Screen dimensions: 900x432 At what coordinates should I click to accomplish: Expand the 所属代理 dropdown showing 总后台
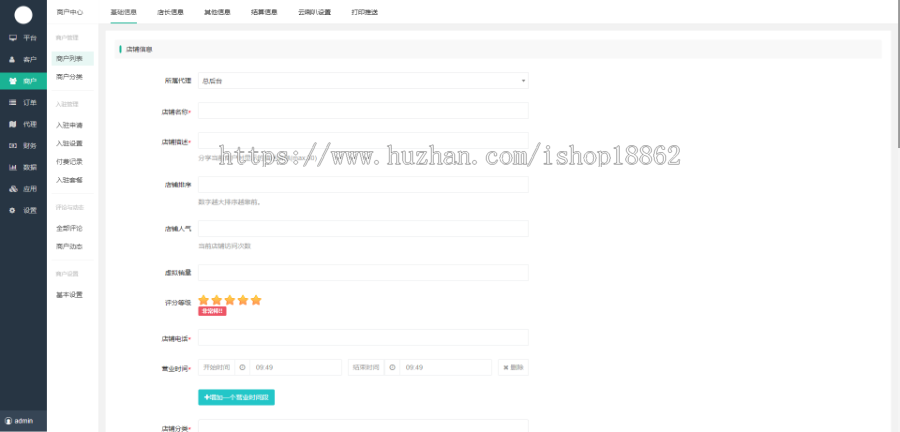(363, 81)
